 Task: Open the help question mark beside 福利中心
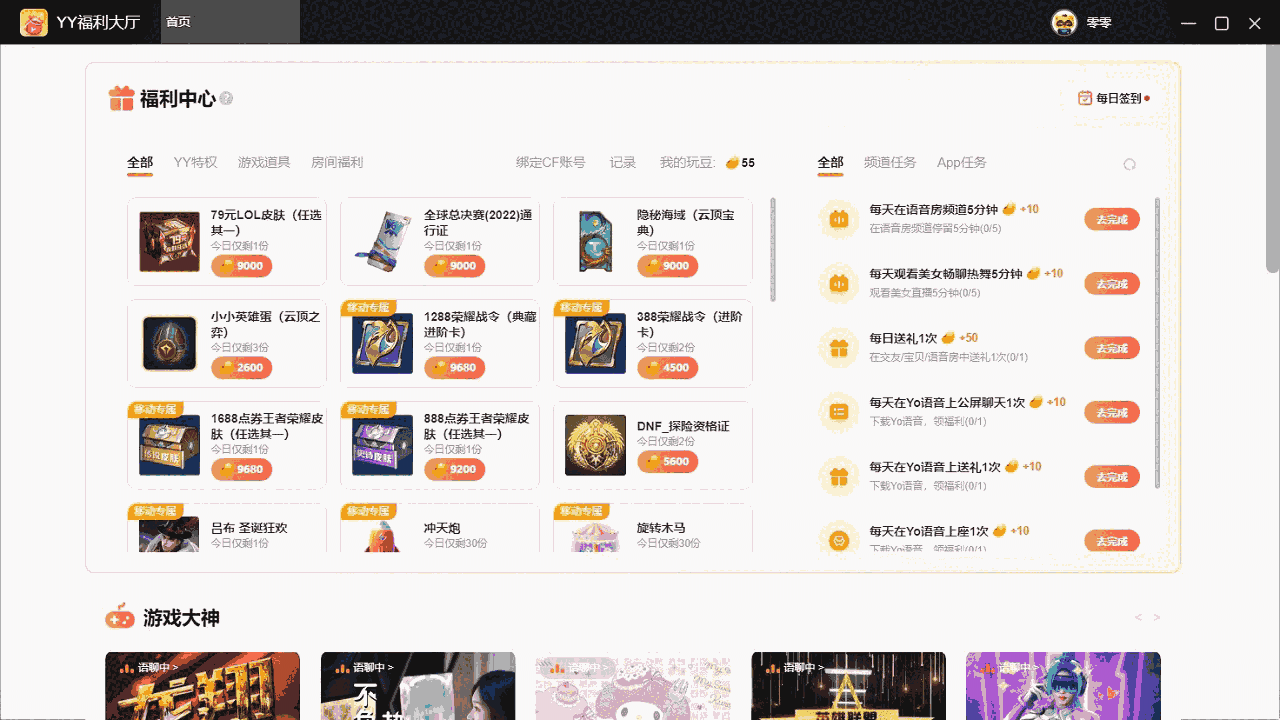coord(227,98)
